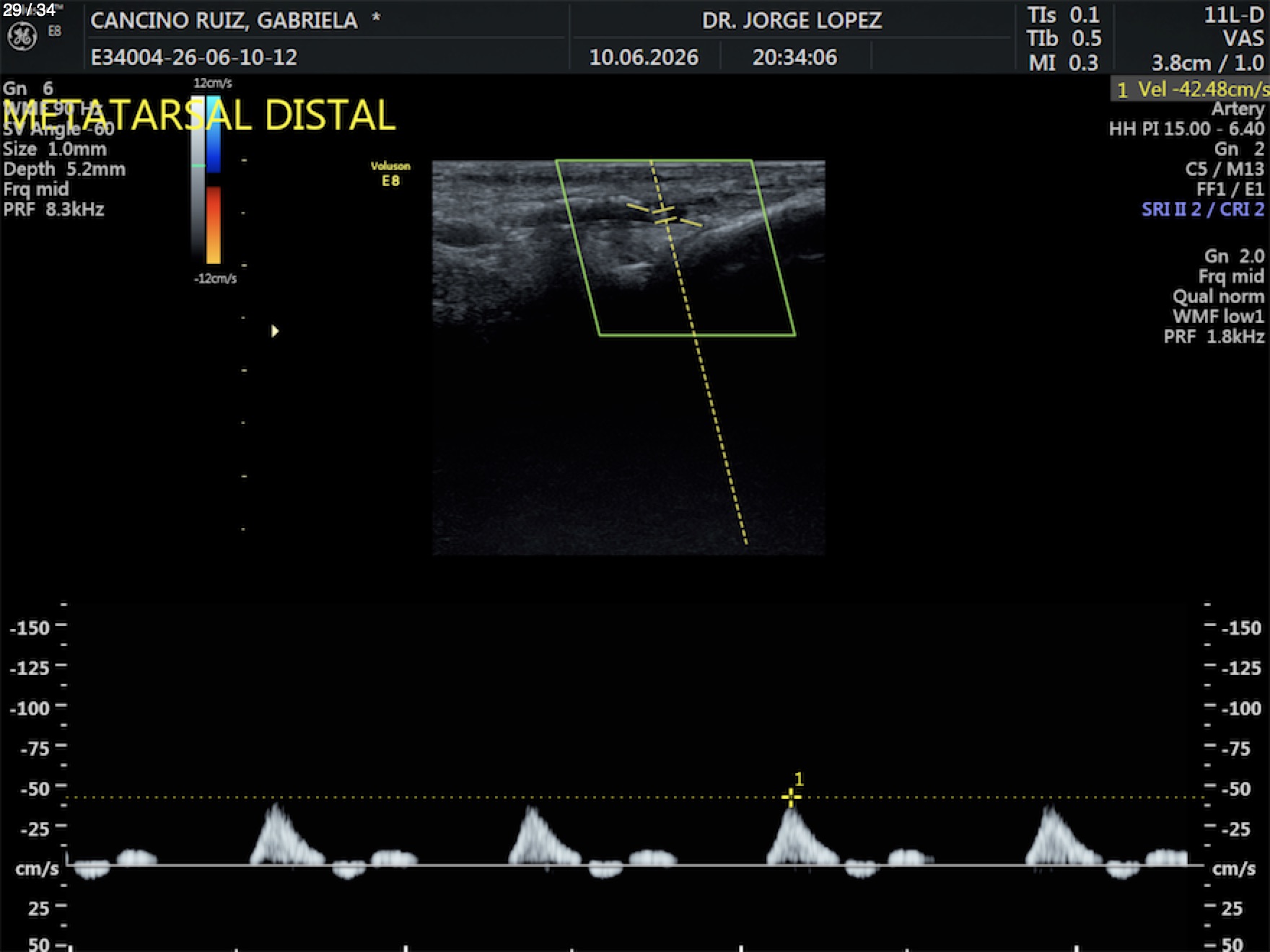This screenshot has height=952, width=1270.
Task: Click the focal zone triangle marker
Action: point(275,331)
